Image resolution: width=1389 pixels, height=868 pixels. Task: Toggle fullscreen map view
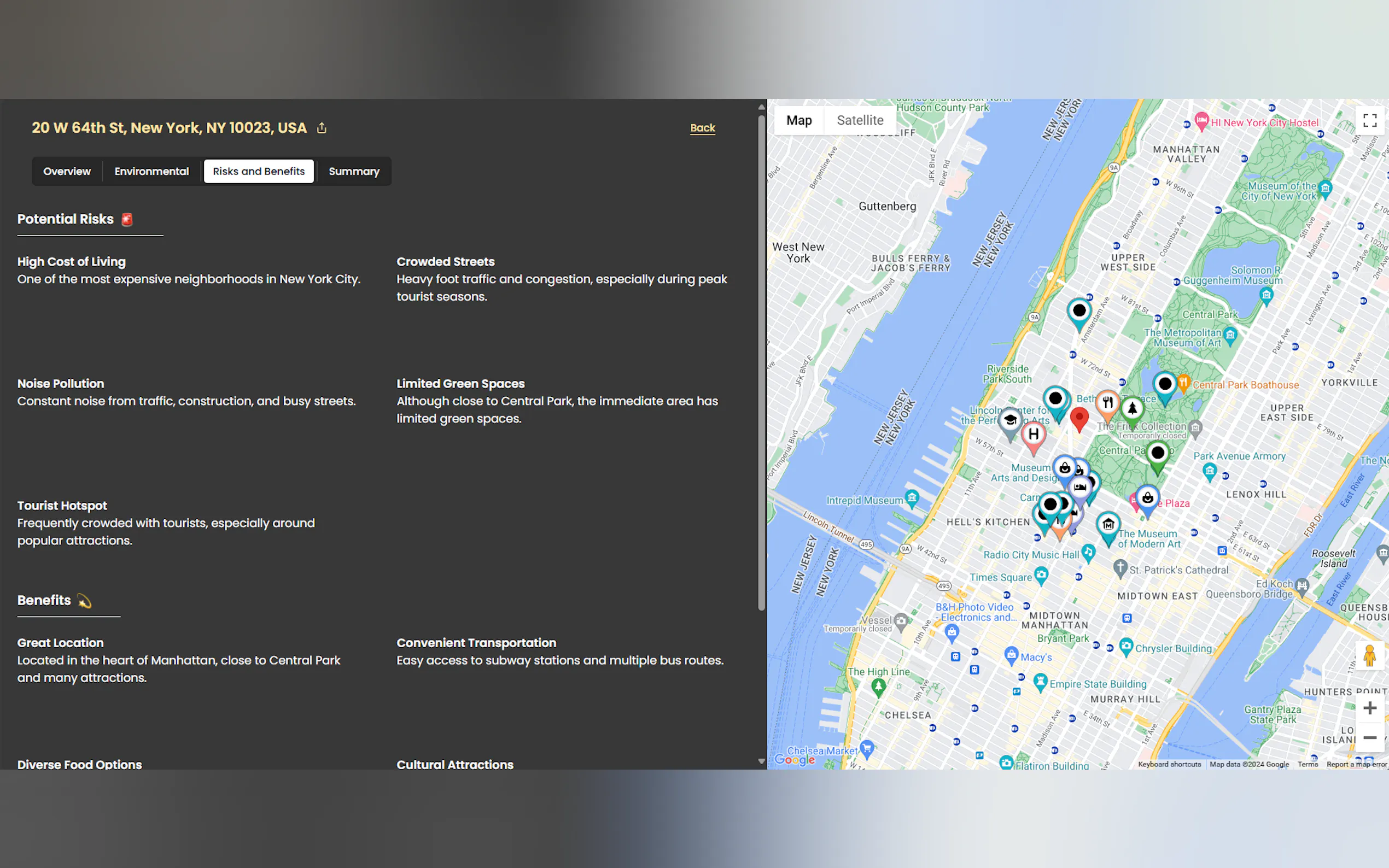coord(1369,120)
